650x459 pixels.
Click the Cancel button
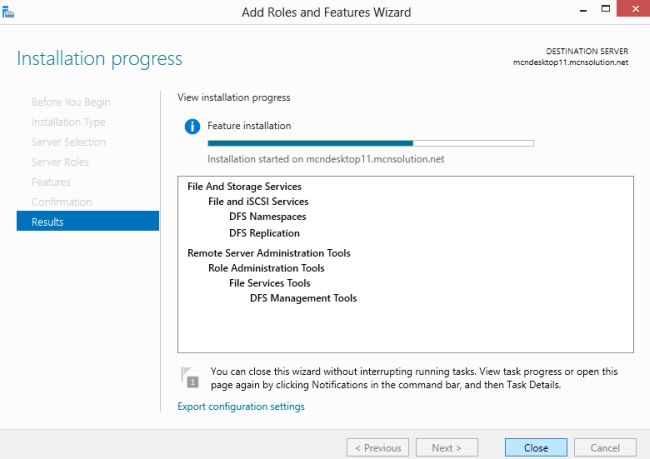pos(605,448)
